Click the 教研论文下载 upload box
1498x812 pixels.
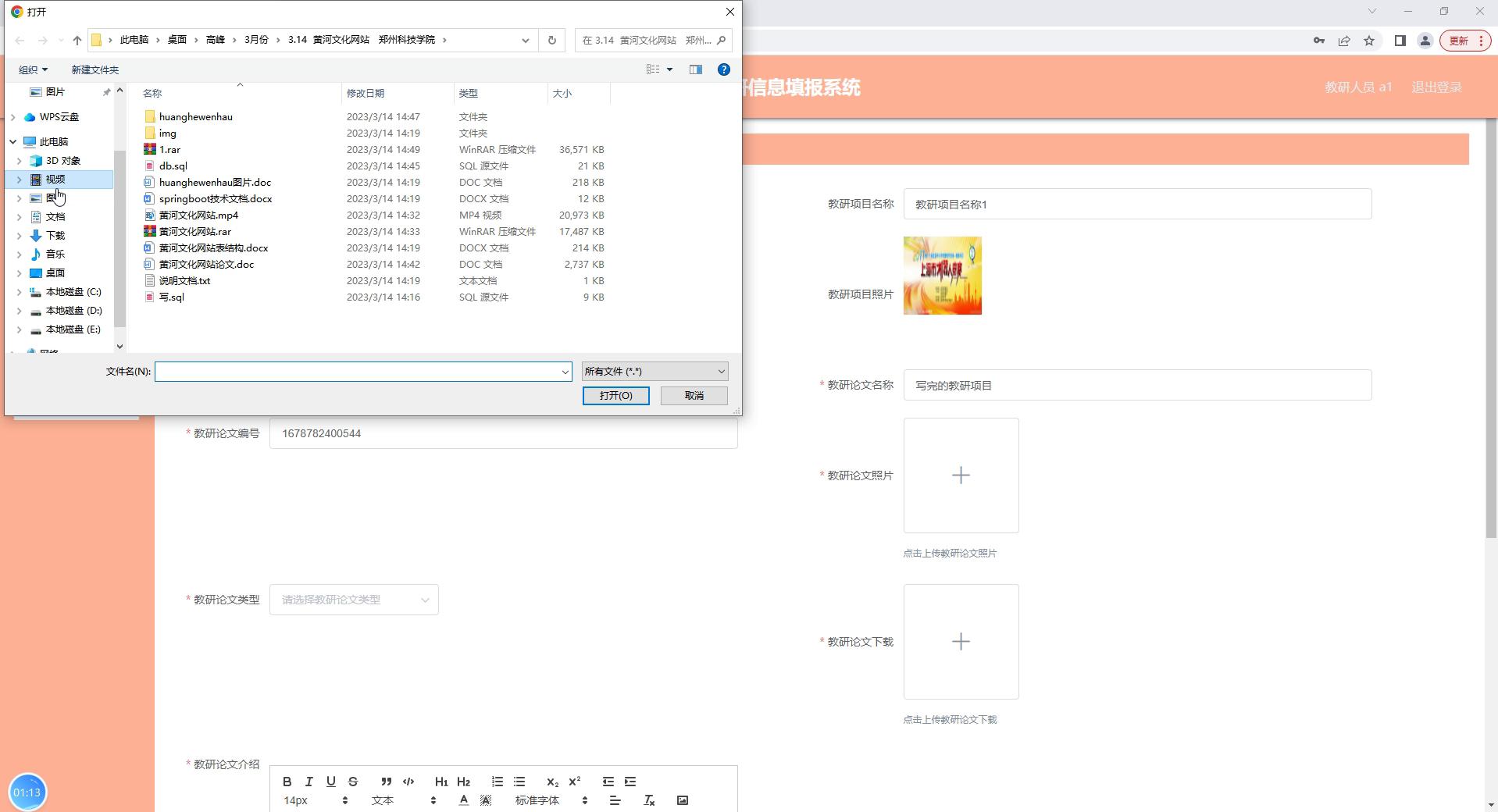click(x=961, y=642)
